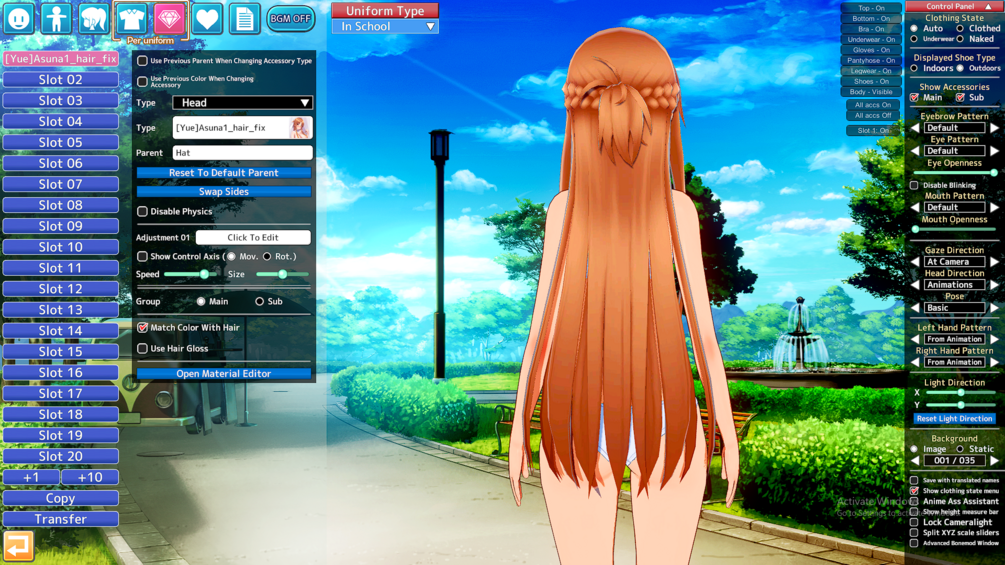This screenshot has height=565, width=1005.
Task: Uncheck Match Color With Hair
Action: [x=142, y=327]
